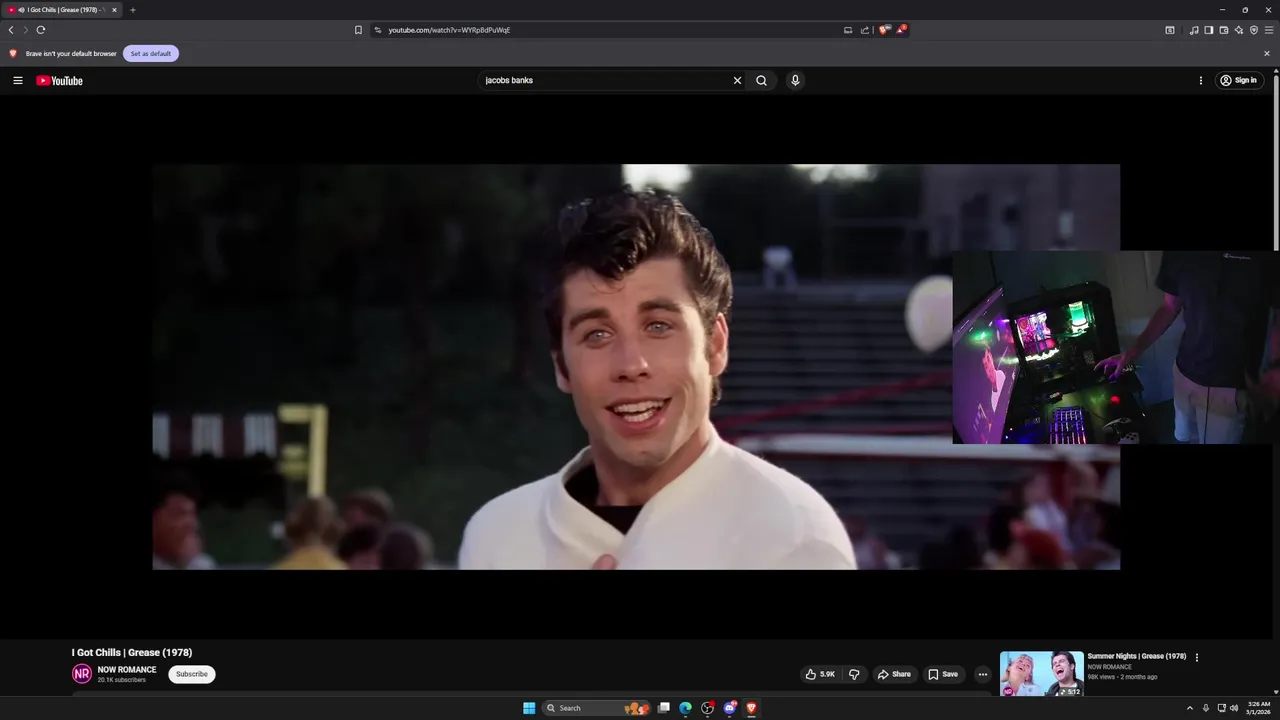1280x720 pixels.
Task: Clear the 'jacobs banks' search text
Action: [x=737, y=81]
